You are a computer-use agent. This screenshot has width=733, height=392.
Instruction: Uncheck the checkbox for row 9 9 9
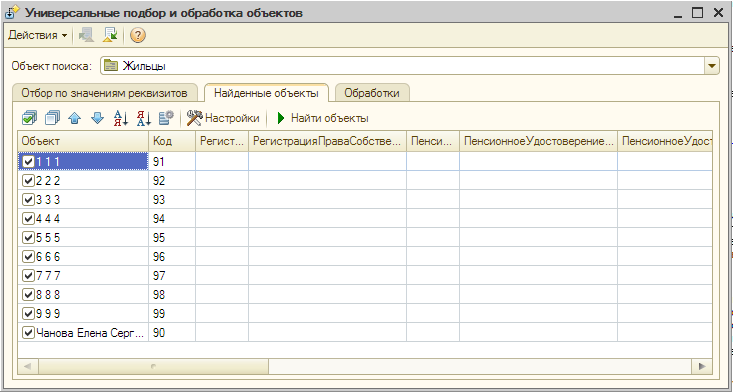(x=29, y=314)
